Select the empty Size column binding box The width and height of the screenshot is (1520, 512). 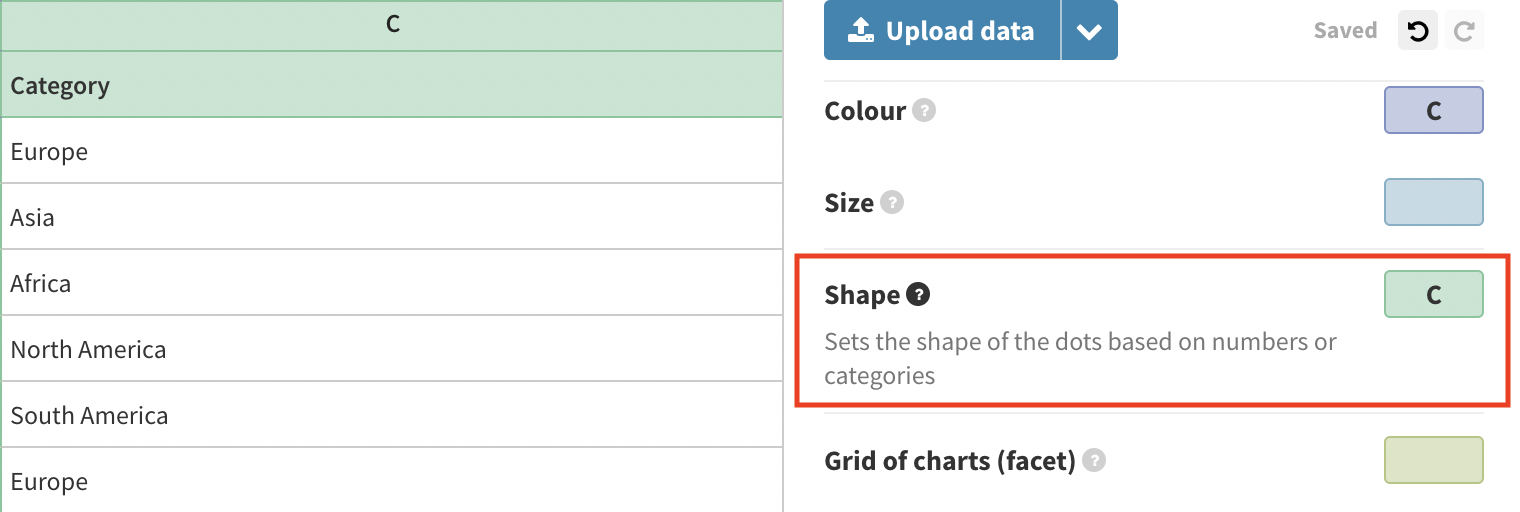click(1434, 202)
